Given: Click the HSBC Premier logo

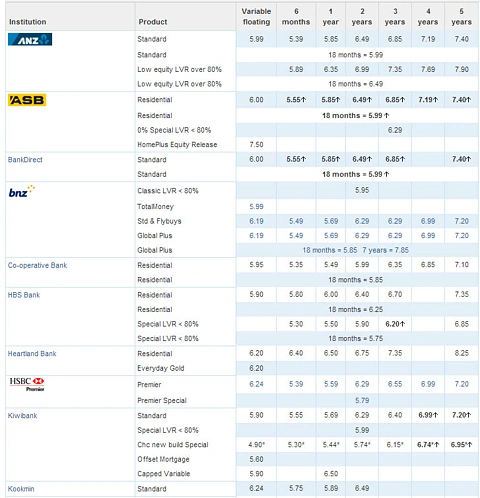Looking at the screenshot, I should coord(27,384).
